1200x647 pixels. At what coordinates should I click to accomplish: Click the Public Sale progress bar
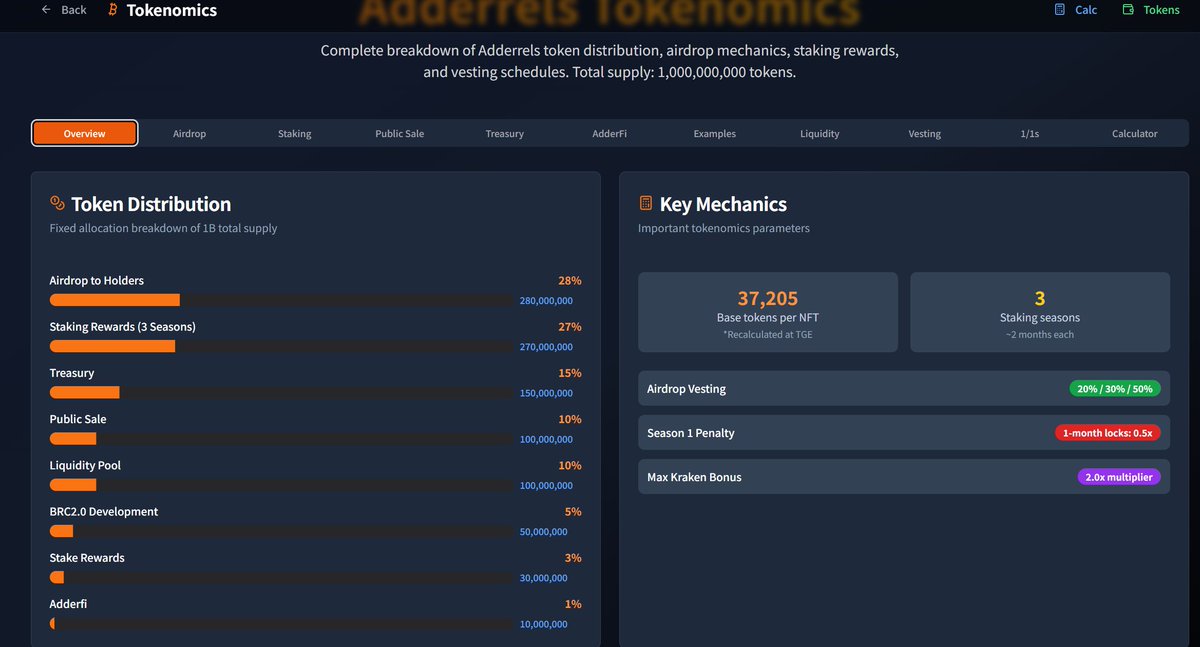coord(281,438)
